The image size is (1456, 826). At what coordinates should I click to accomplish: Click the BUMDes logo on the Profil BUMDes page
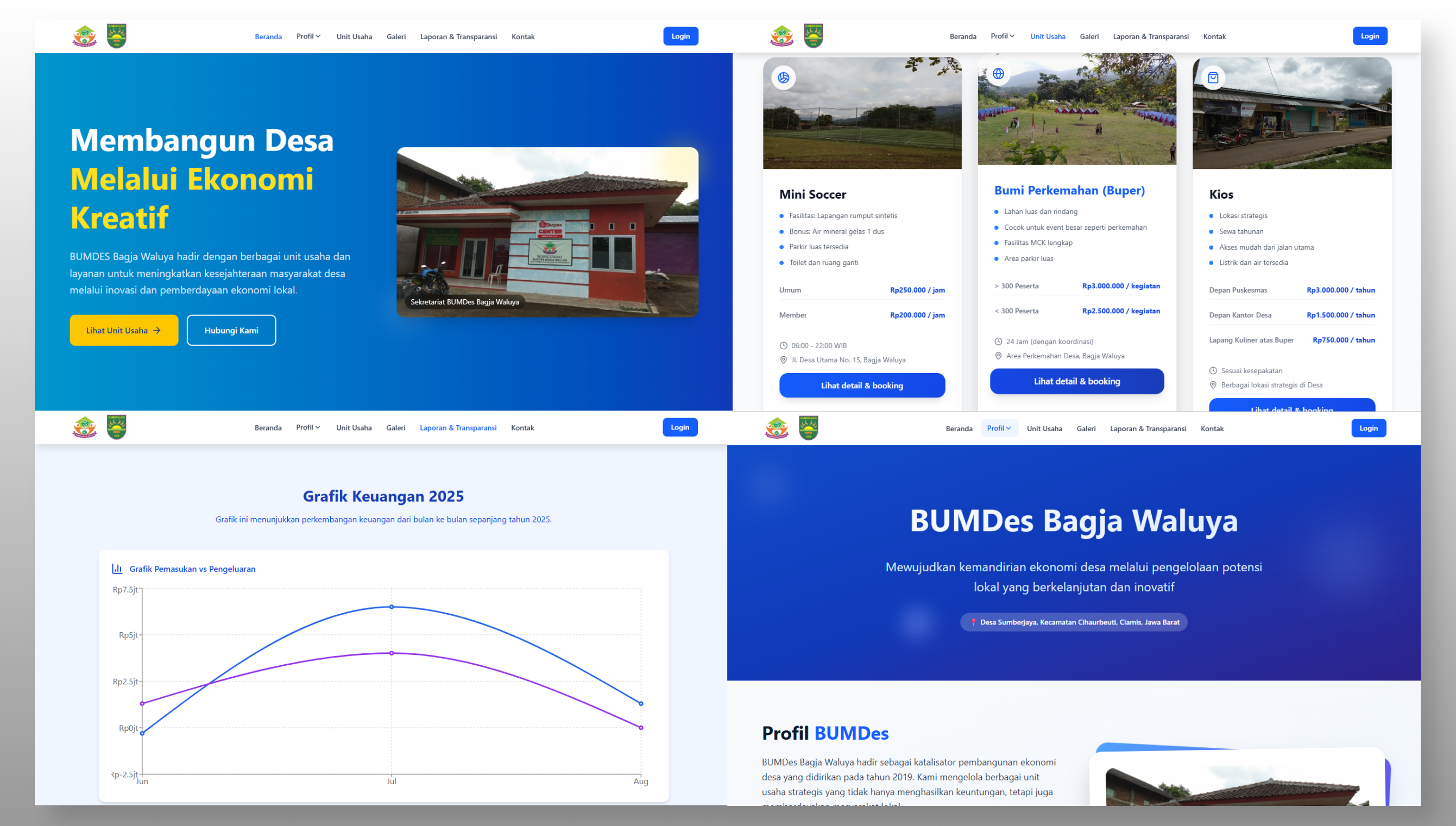click(777, 428)
